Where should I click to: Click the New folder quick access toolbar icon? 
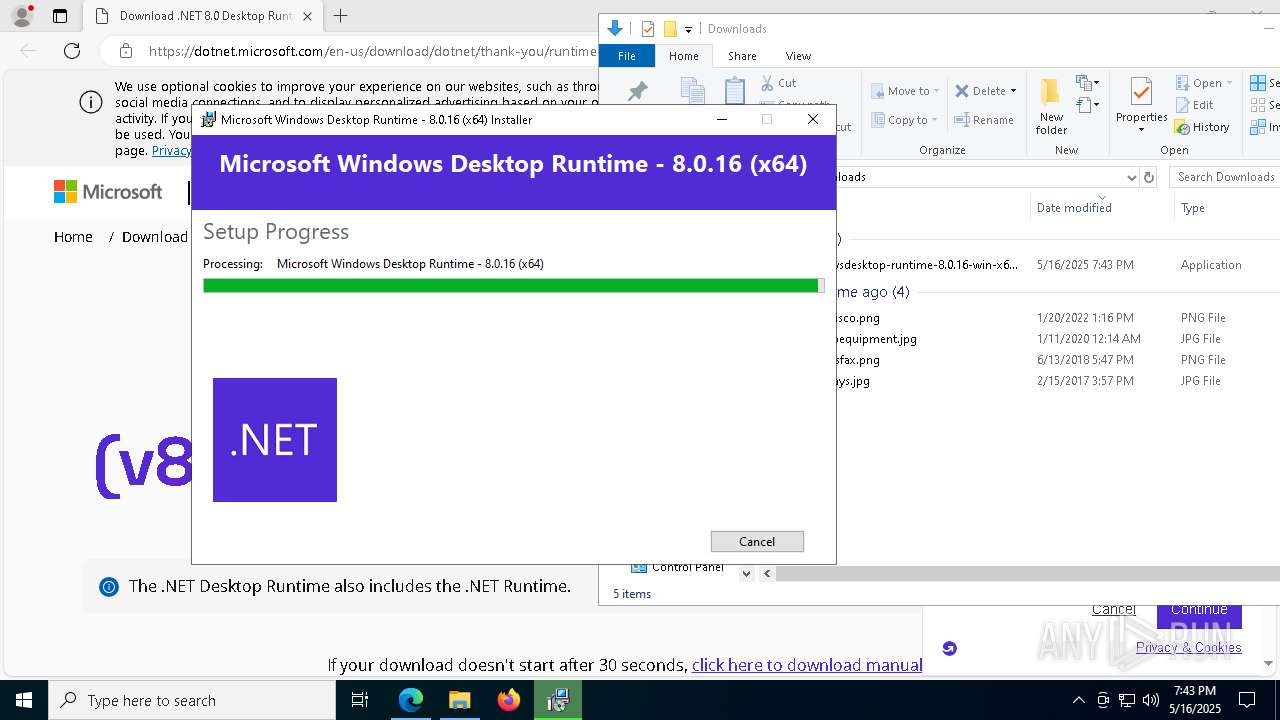[x=670, y=29]
